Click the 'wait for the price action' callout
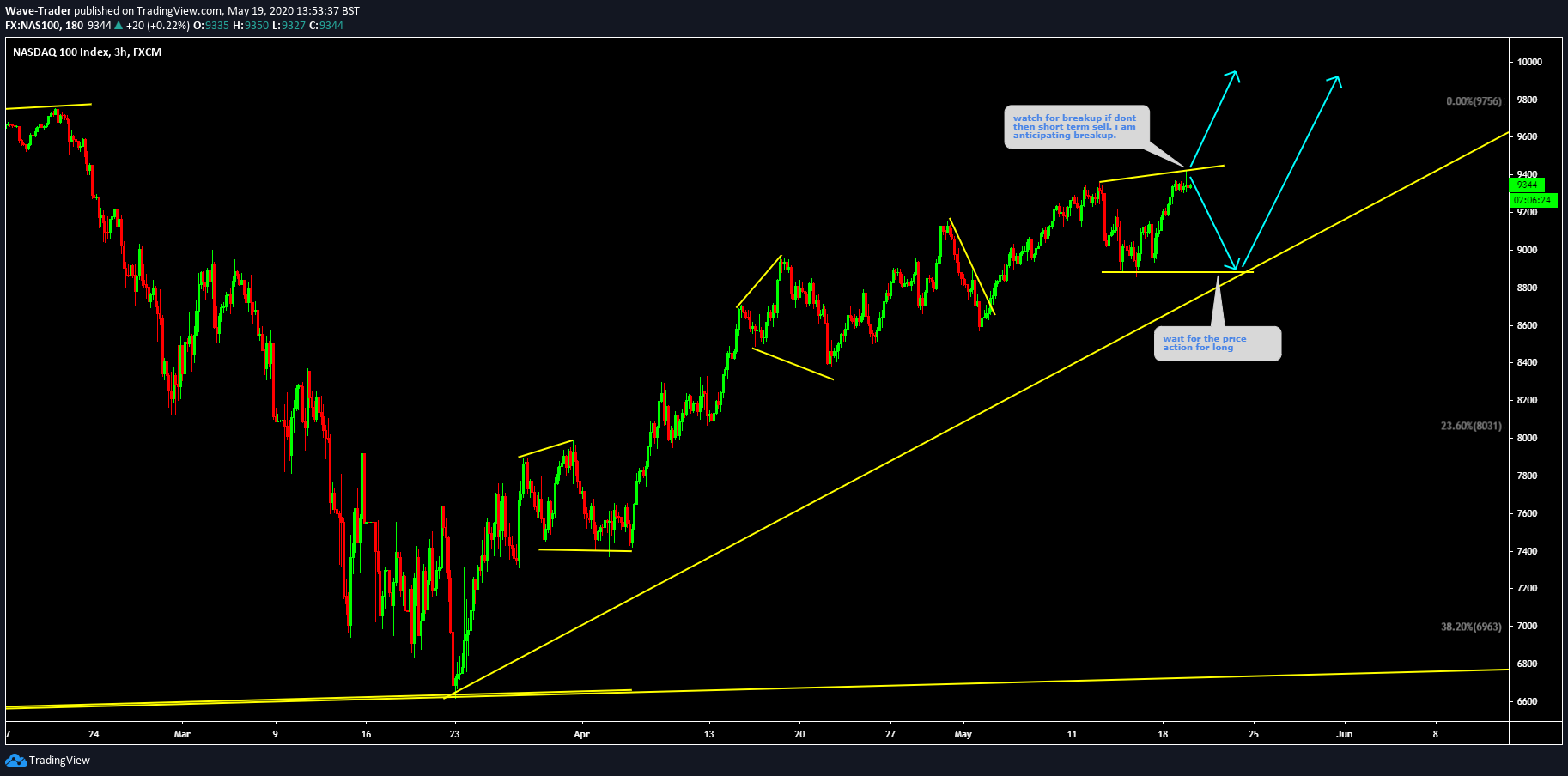 click(x=1217, y=343)
